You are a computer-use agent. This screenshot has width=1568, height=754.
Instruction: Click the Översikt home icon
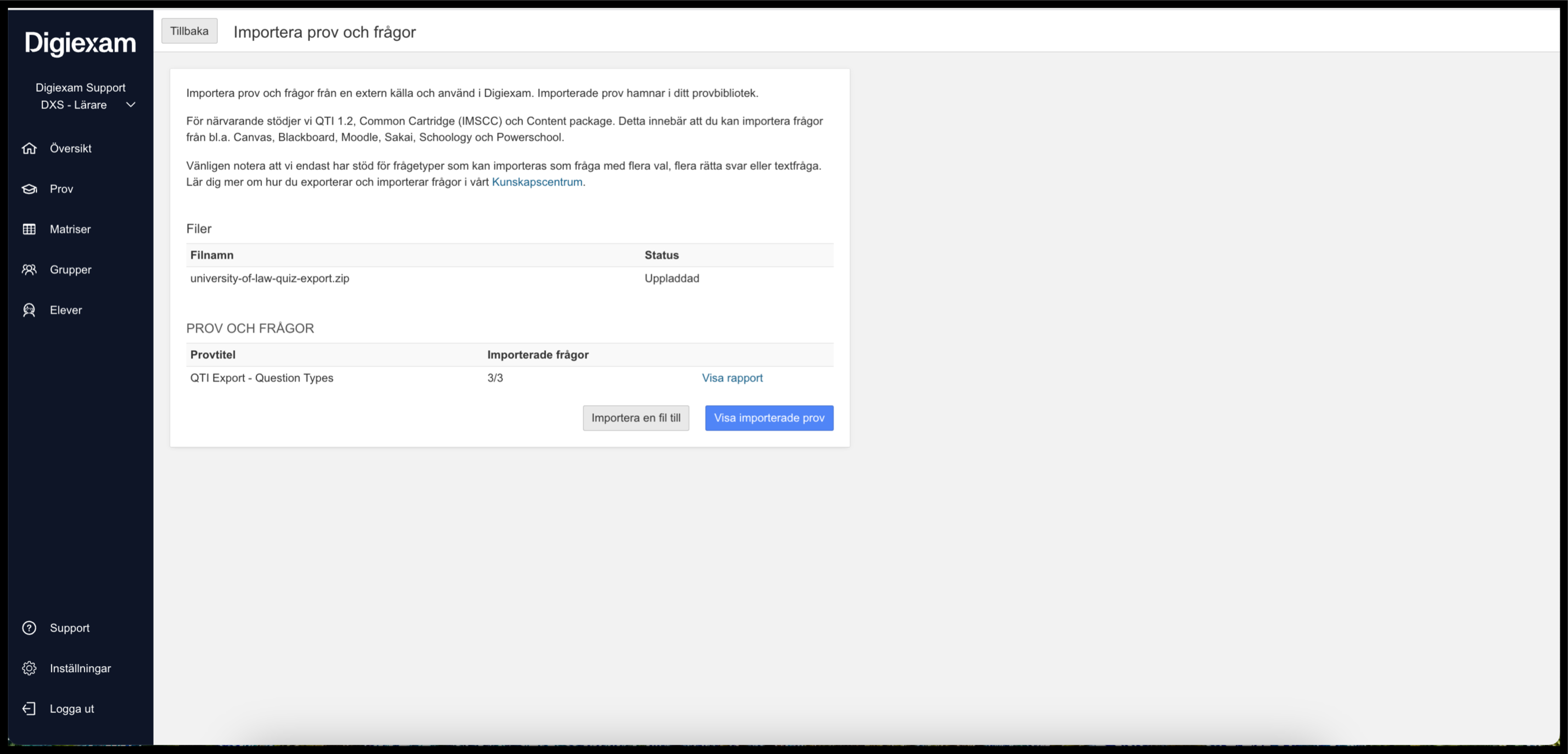click(29, 149)
